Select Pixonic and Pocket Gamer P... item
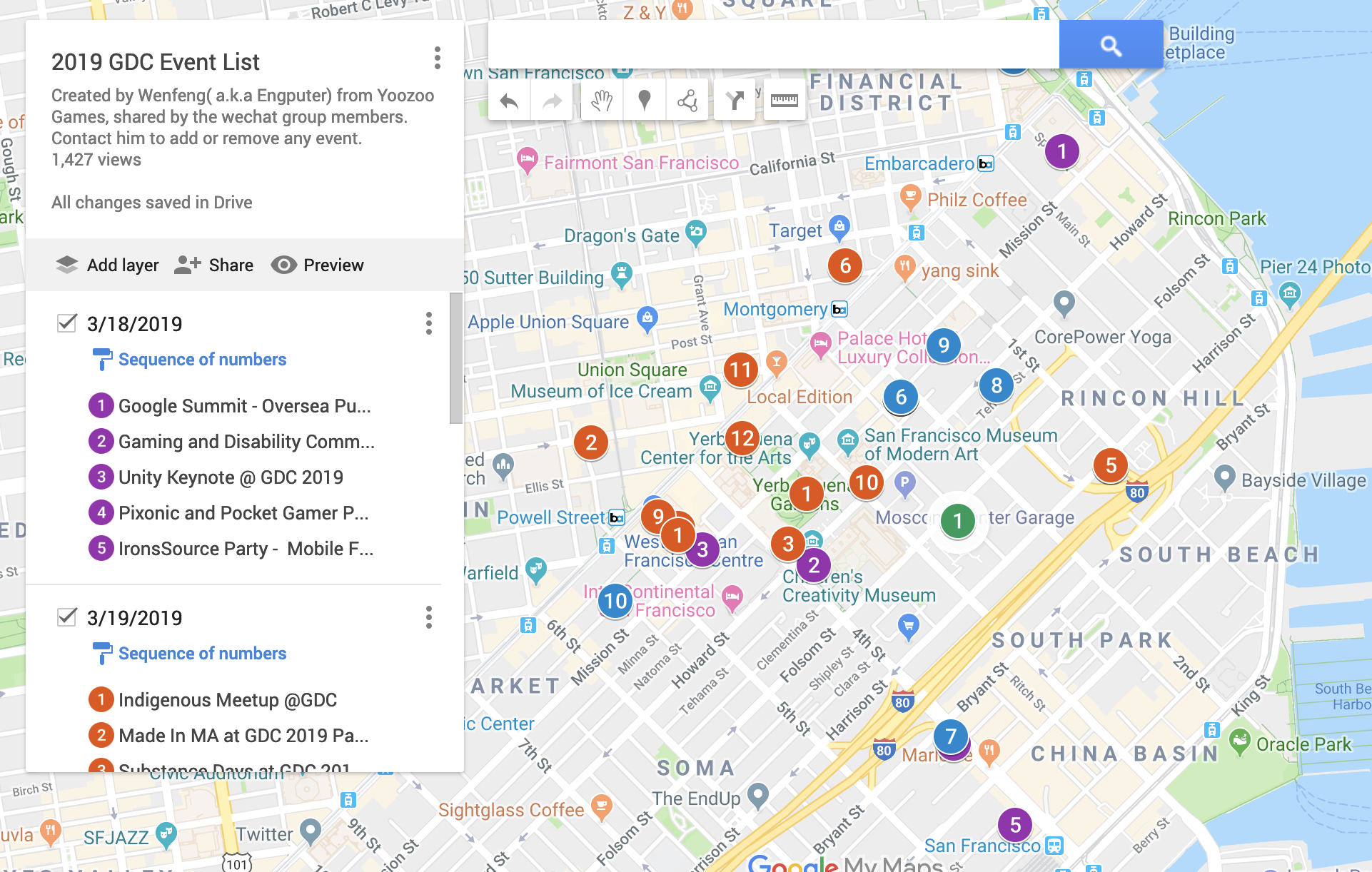The image size is (1372, 872). tap(228, 513)
